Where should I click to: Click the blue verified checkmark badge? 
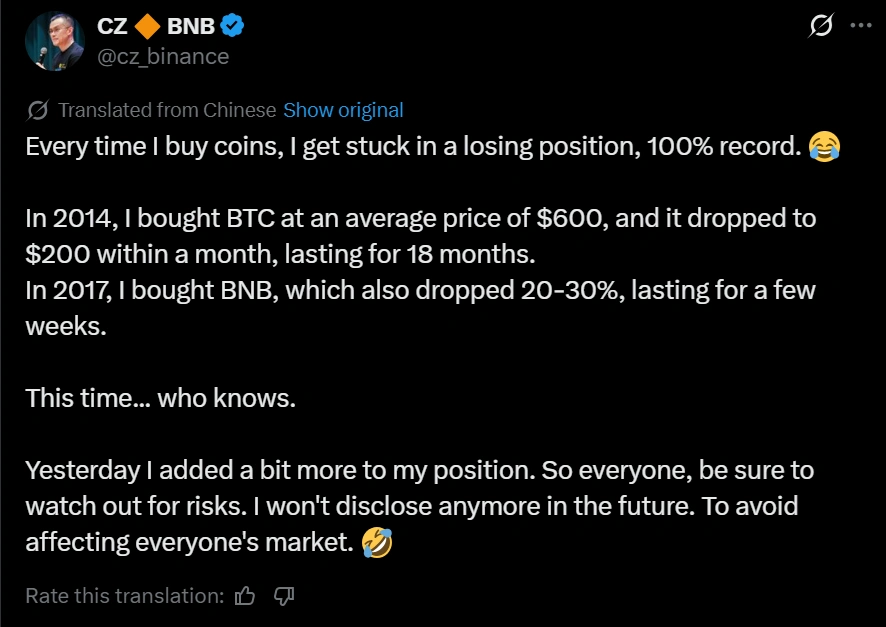[x=233, y=27]
